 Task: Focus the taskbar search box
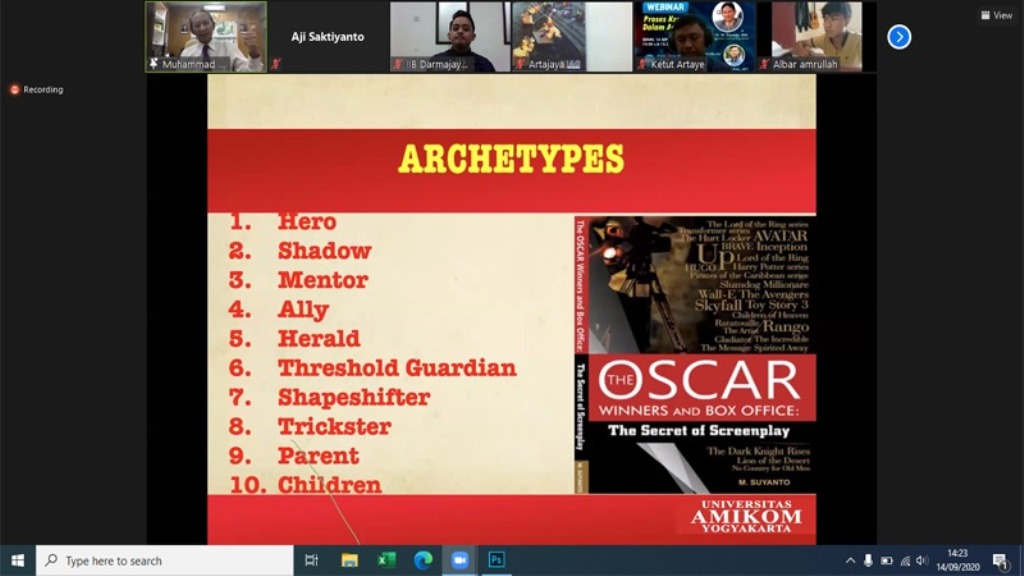pos(165,560)
